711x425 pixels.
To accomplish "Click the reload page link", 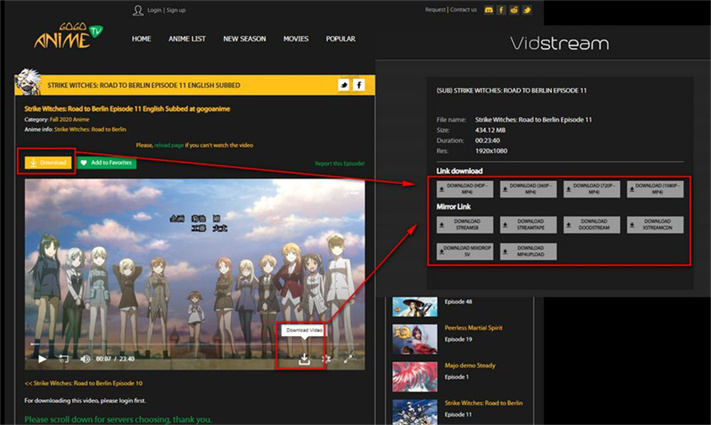I will coord(169,145).
